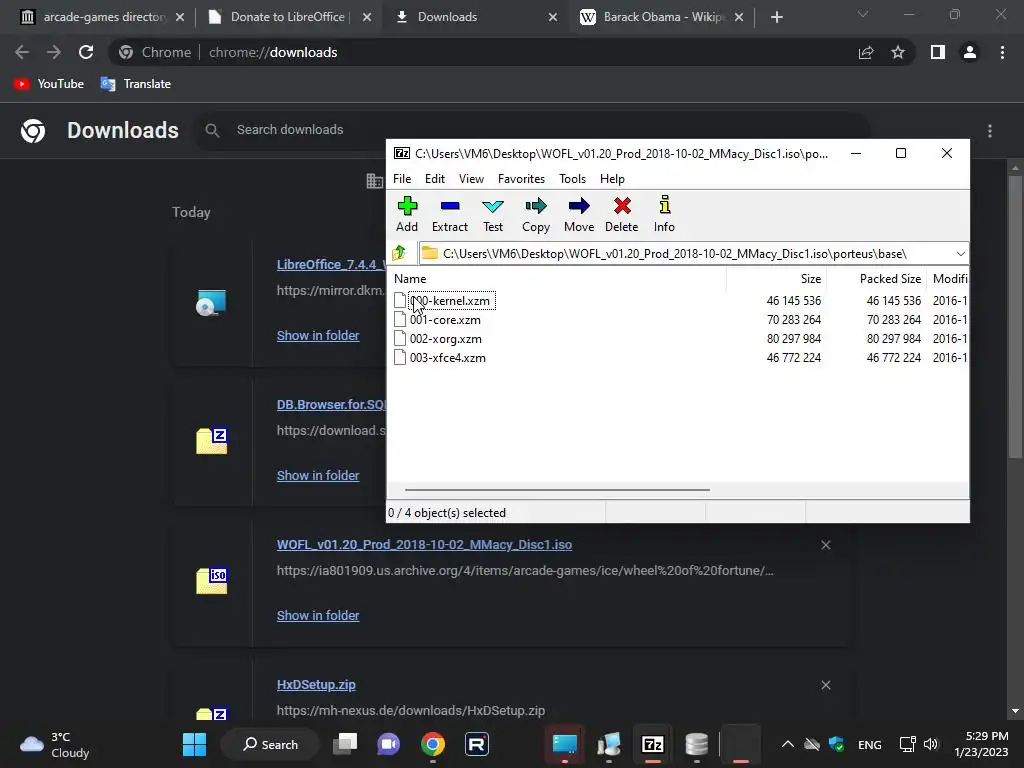The height and width of the screenshot is (768, 1024).
Task: Open the Downloads page more actions menu
Action: 990,131
